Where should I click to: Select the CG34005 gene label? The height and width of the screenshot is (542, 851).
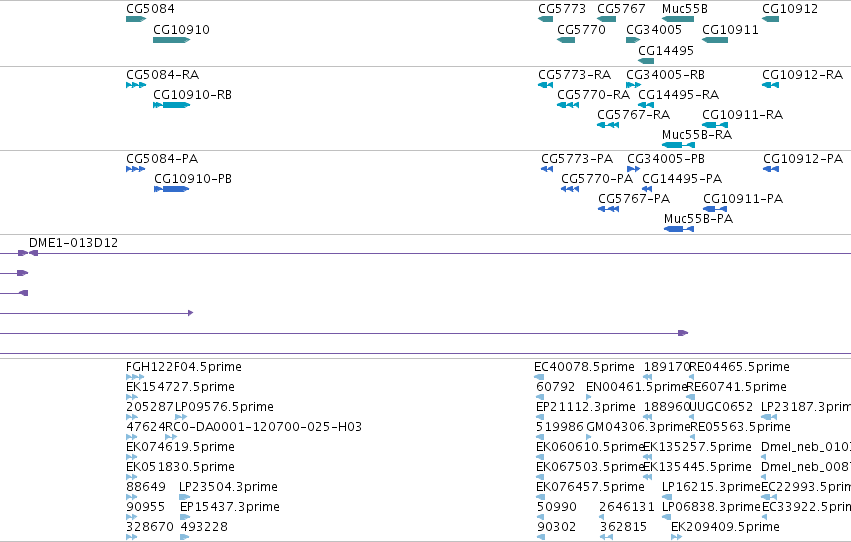(653, 30)
